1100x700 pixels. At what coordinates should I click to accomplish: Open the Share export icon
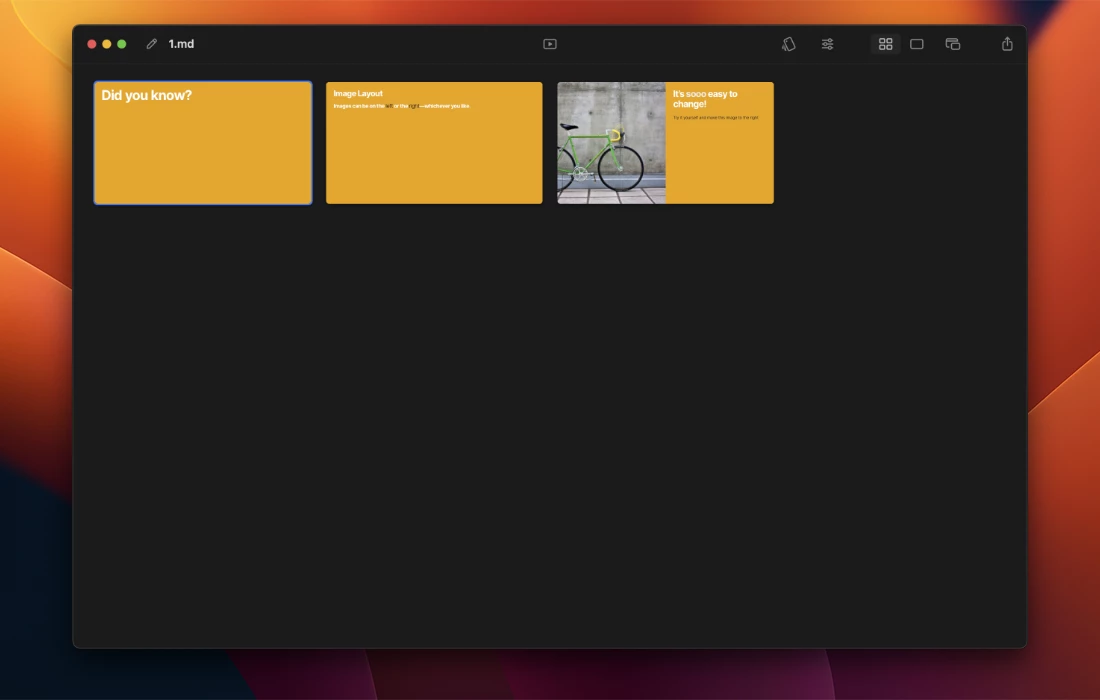[x=1007, y=44]
